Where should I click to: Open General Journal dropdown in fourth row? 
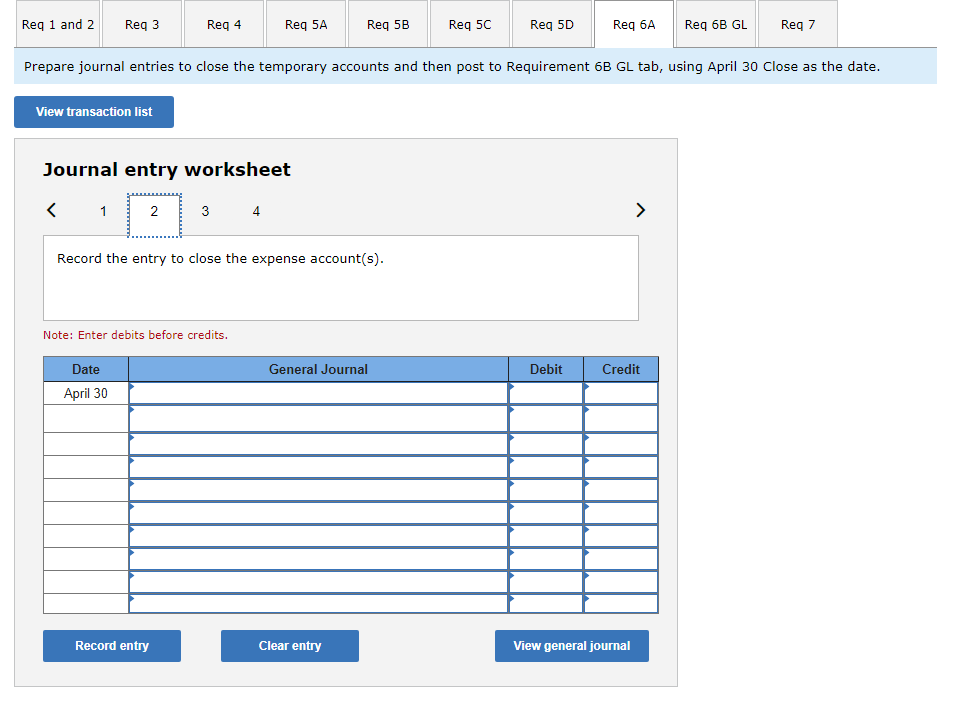(319, 467)
